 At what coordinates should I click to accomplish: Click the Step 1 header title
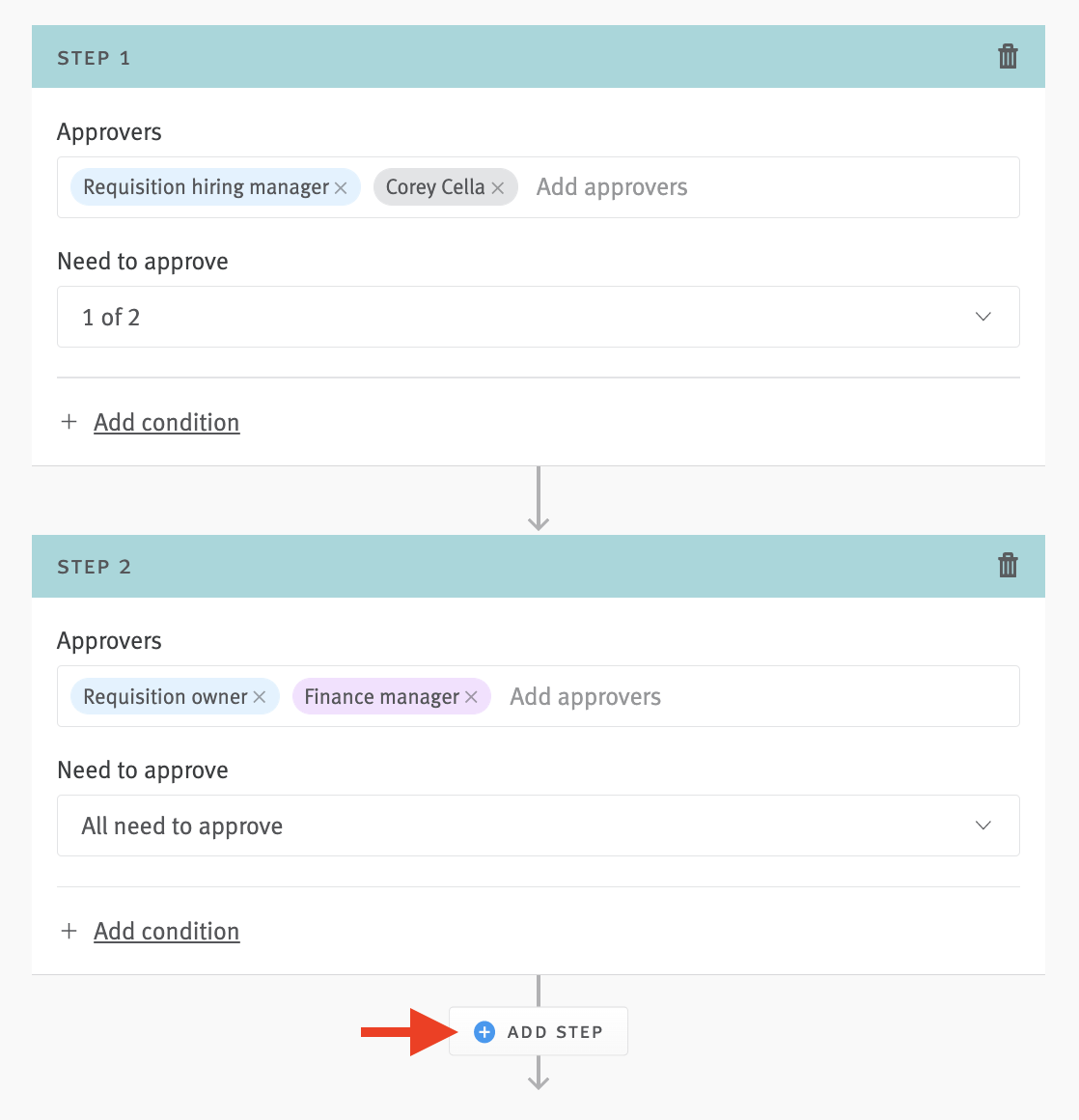point(94,58)
